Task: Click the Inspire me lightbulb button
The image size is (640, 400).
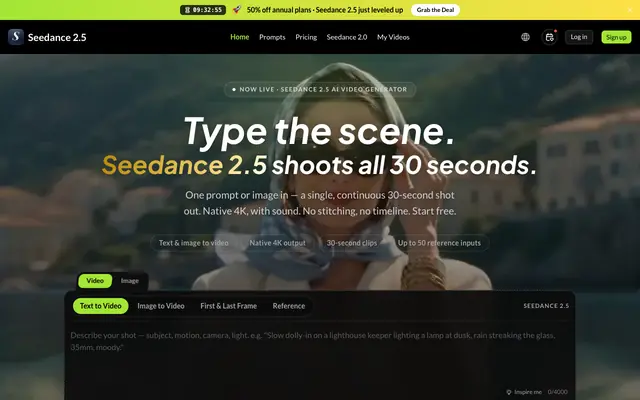Action: click(524, 392)
